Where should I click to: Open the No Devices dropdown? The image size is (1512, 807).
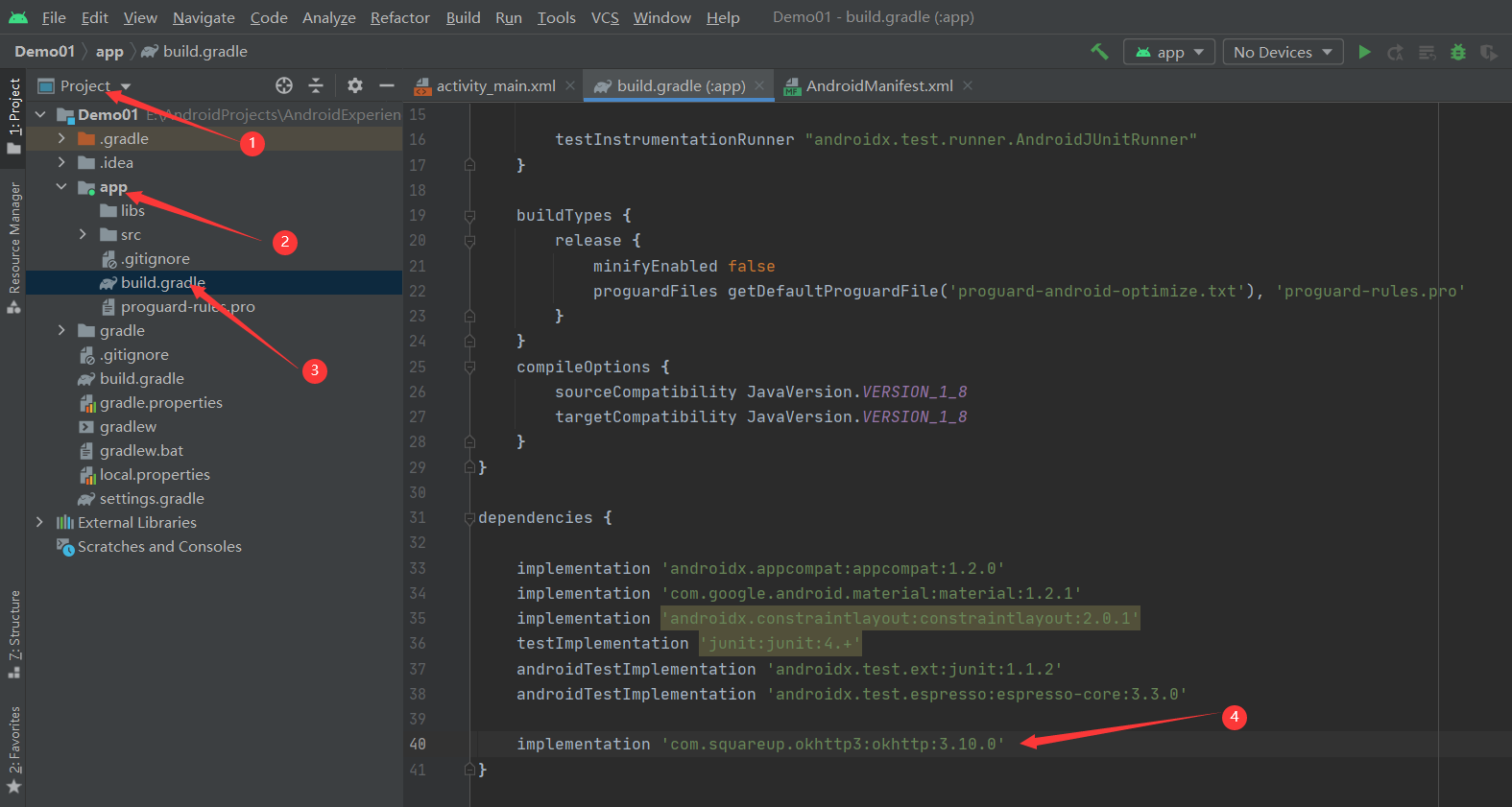[1283, 52]
